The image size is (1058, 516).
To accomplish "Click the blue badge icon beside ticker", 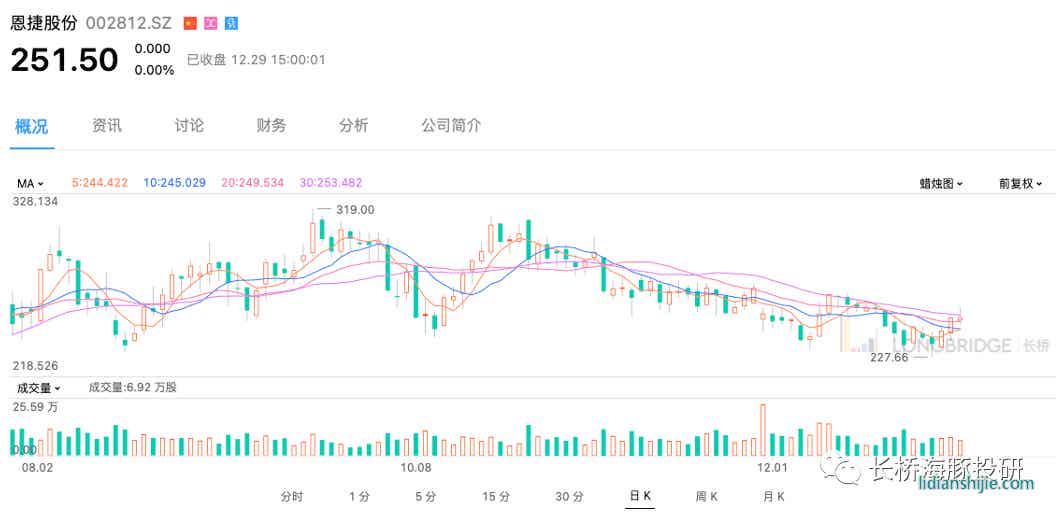I will (231, 23).
